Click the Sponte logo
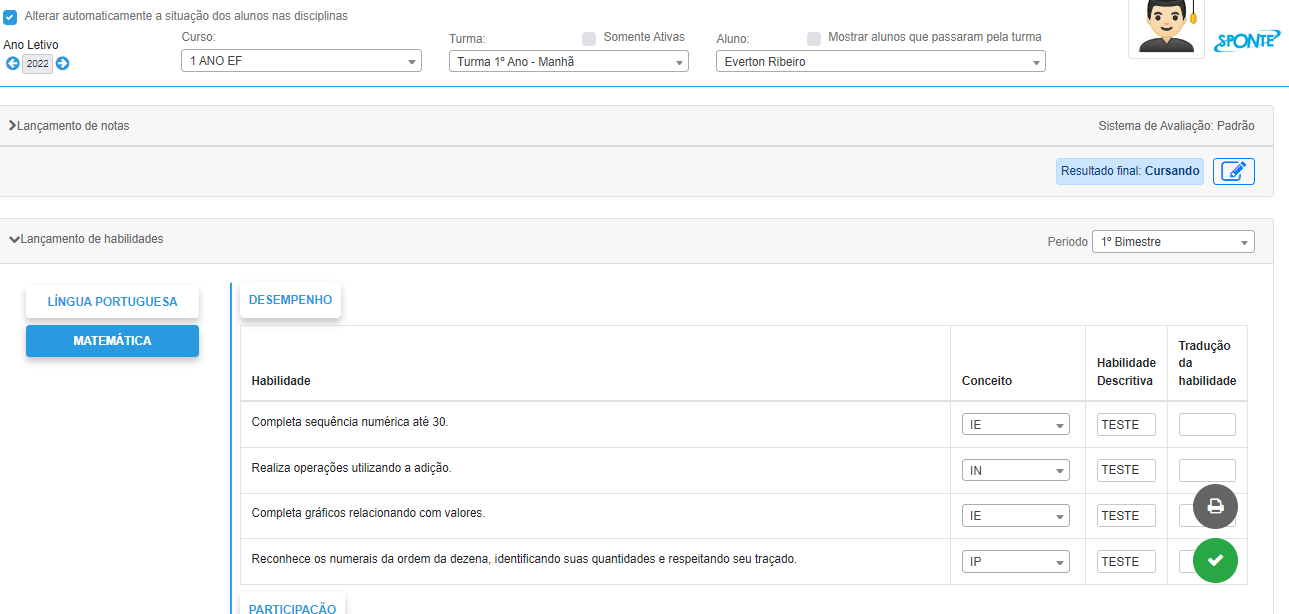This screenshot has height=614, width=1289. pos(1246,41)
